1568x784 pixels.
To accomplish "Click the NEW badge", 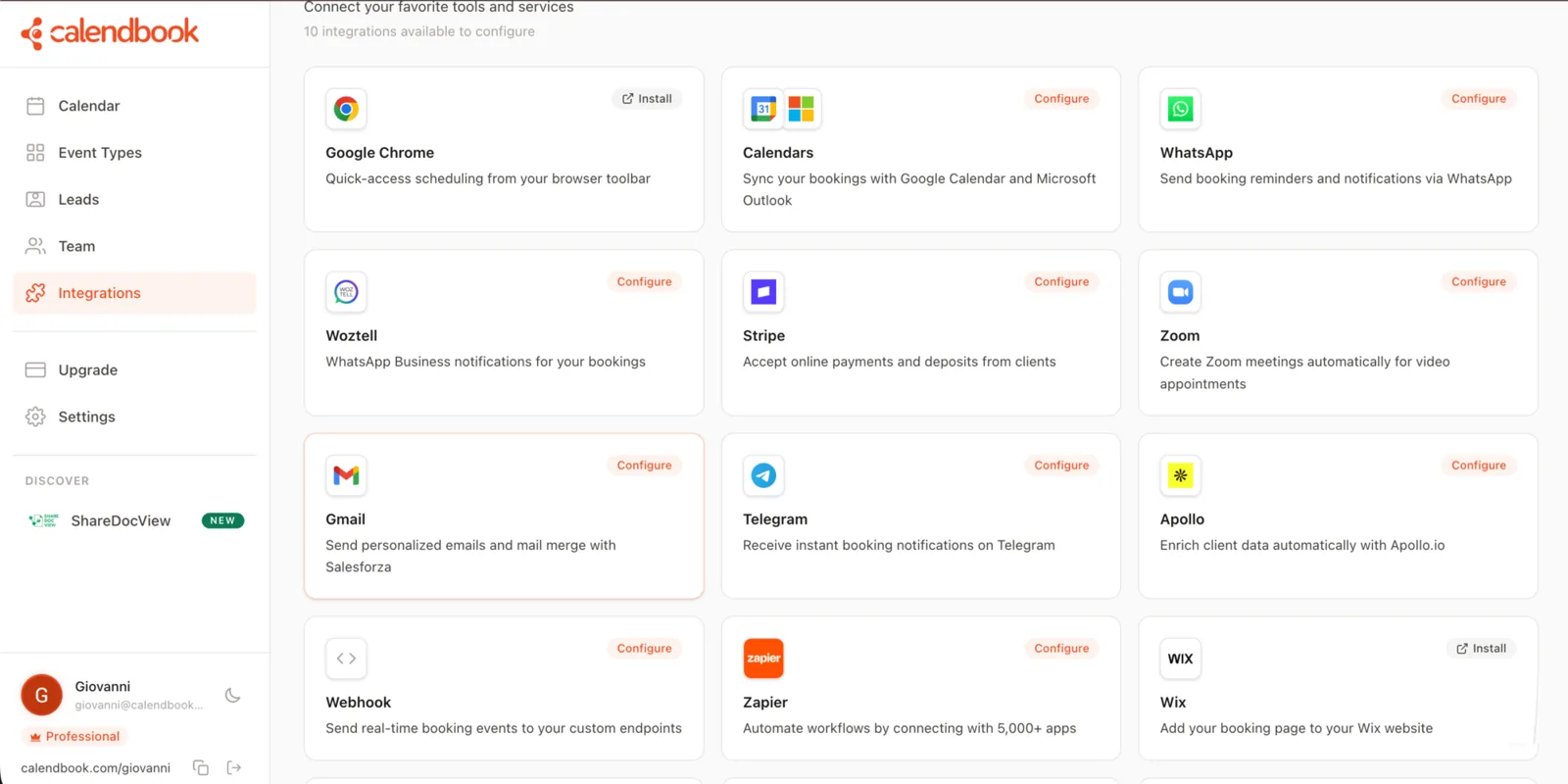I will click(x=222, y=520).
